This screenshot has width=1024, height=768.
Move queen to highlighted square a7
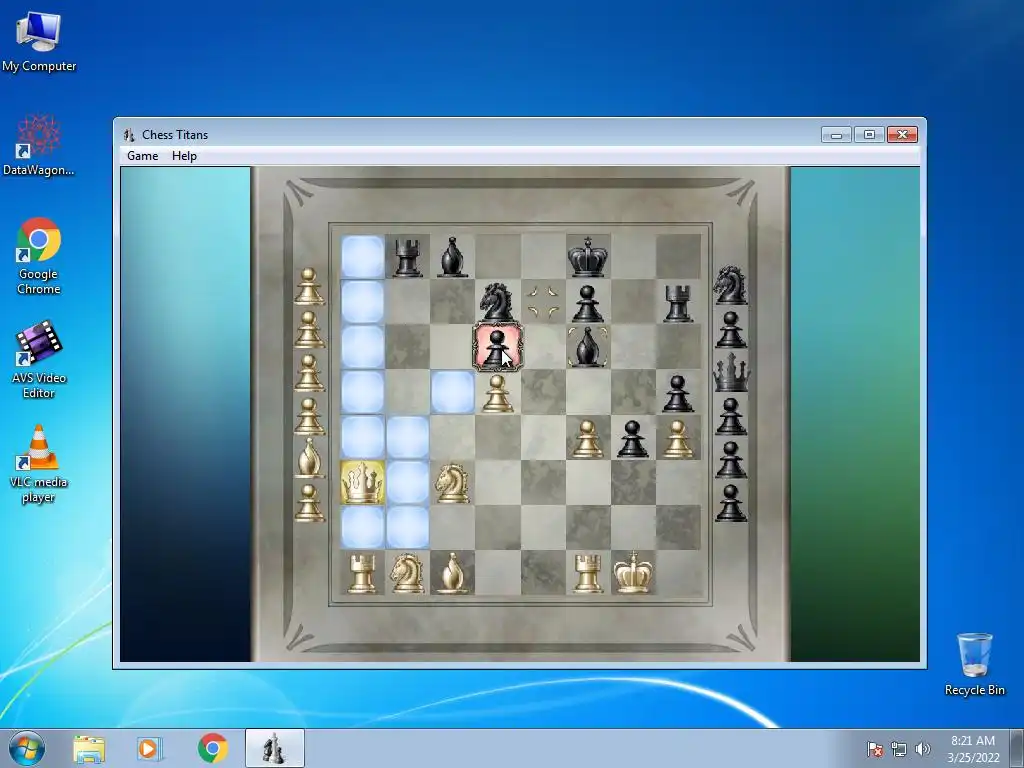point(362,302)
